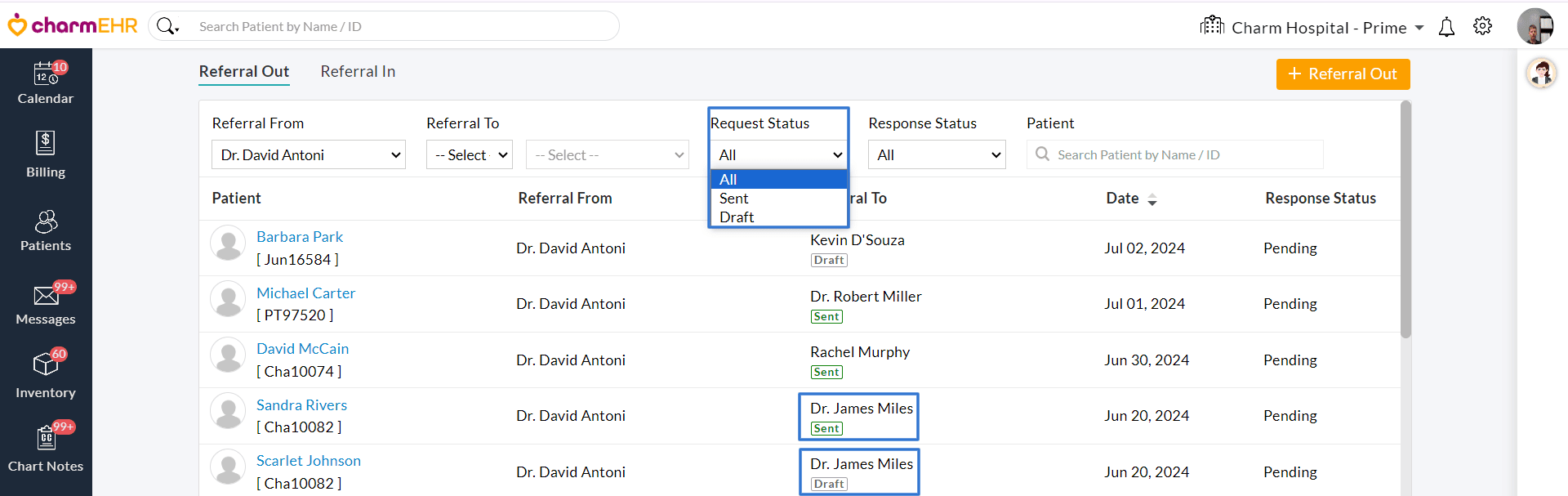The image size is (1568, 496).
Task: Click Date column header
Action: tap(1122, 199)
